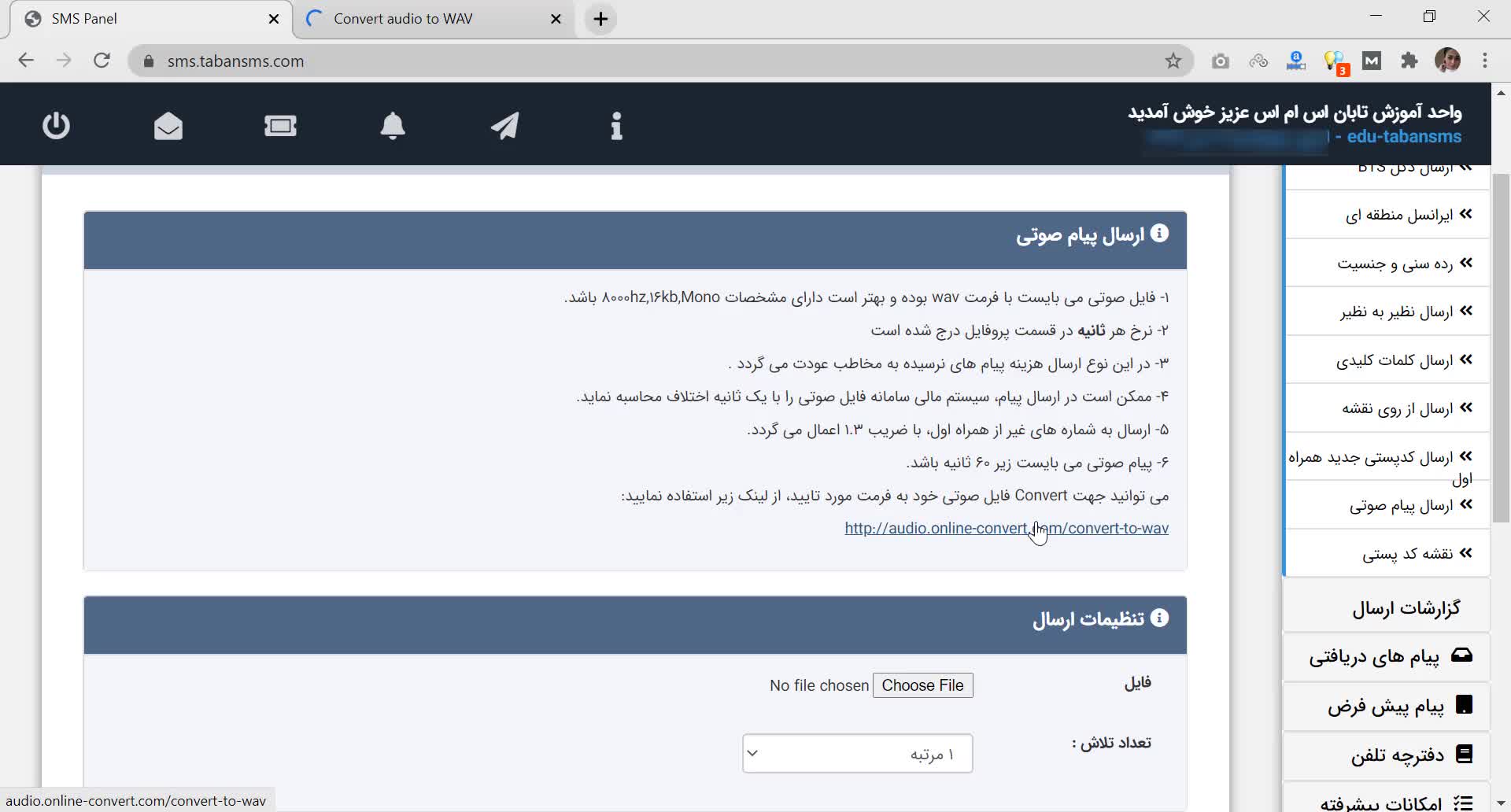This screenshot has width=1511, height=812.
Task: Click the Choose File button
Action: [x=922, y=685]
